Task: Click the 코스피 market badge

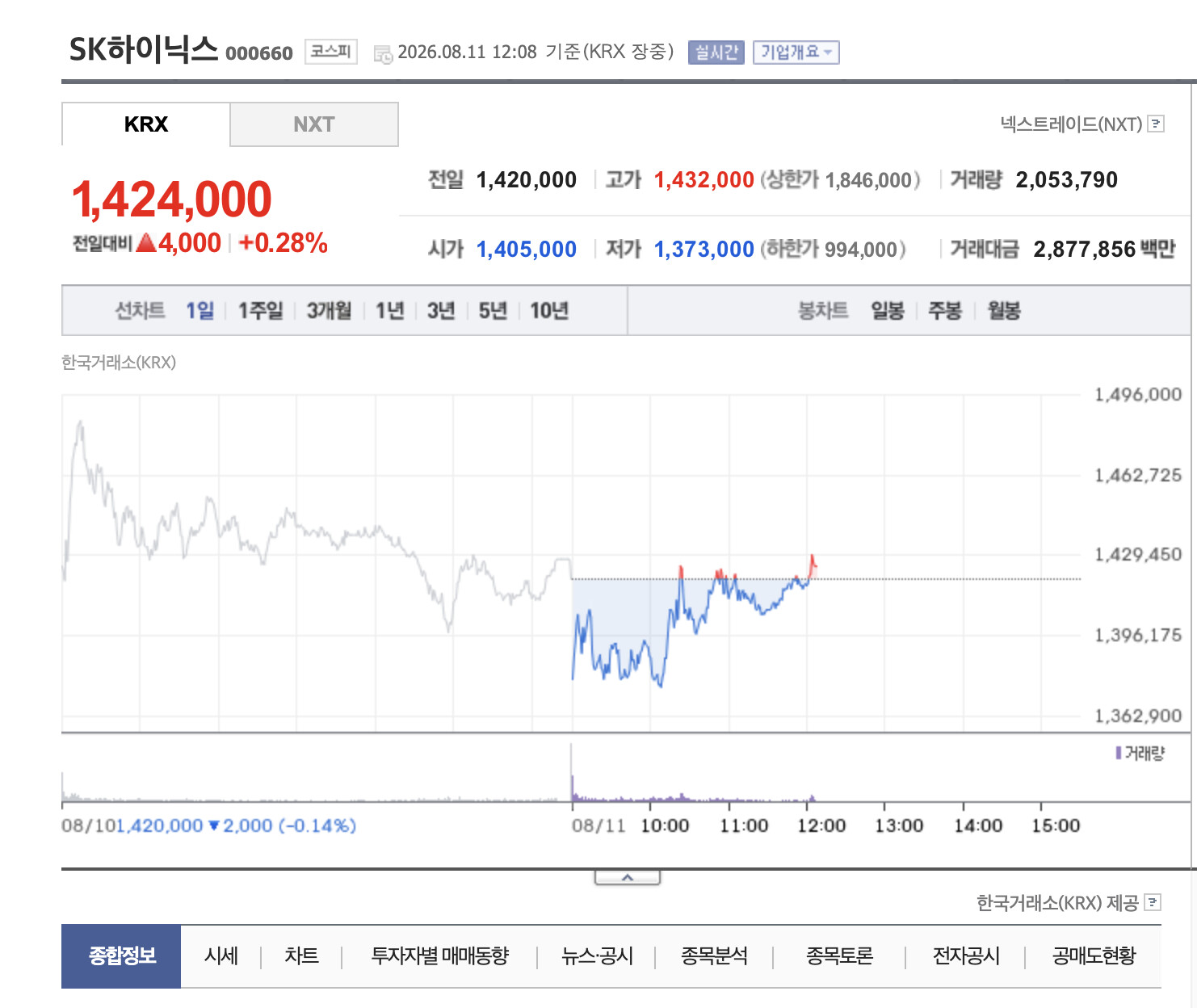Action: pos(331,52)
